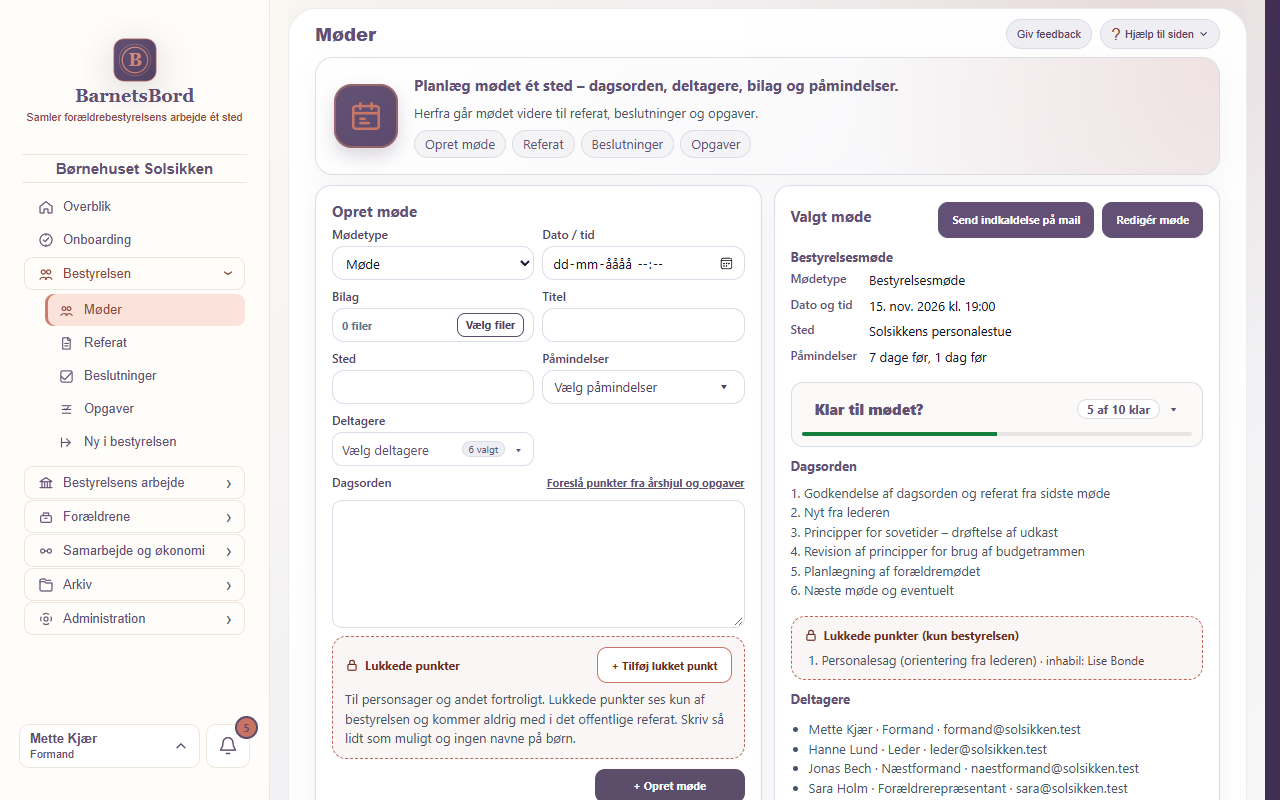Click the Referat pill in banner
1280x800 pixels.
[x=543, y=144]
